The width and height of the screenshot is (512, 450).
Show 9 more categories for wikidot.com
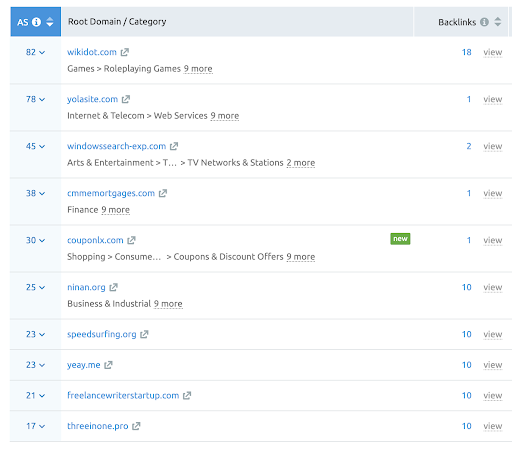(x=198, y=69)
